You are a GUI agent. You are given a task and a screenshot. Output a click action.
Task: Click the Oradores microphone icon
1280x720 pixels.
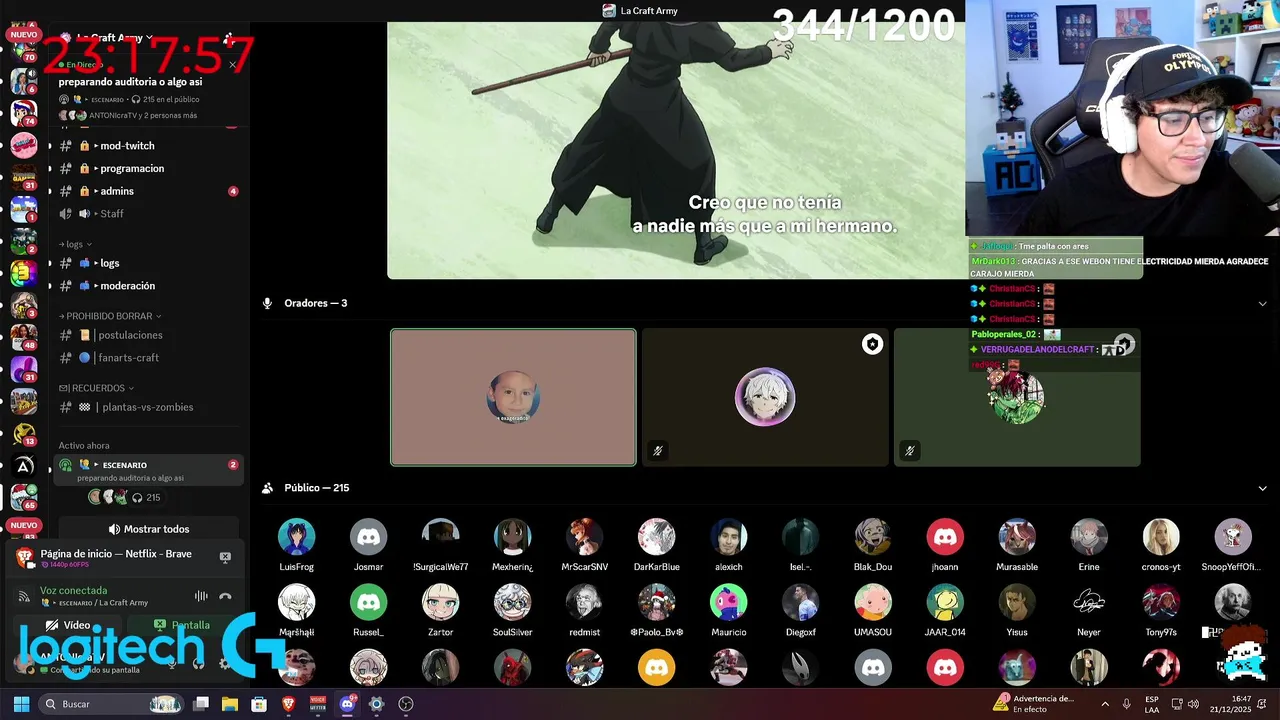pyautogui.click(x=267, y=303)
